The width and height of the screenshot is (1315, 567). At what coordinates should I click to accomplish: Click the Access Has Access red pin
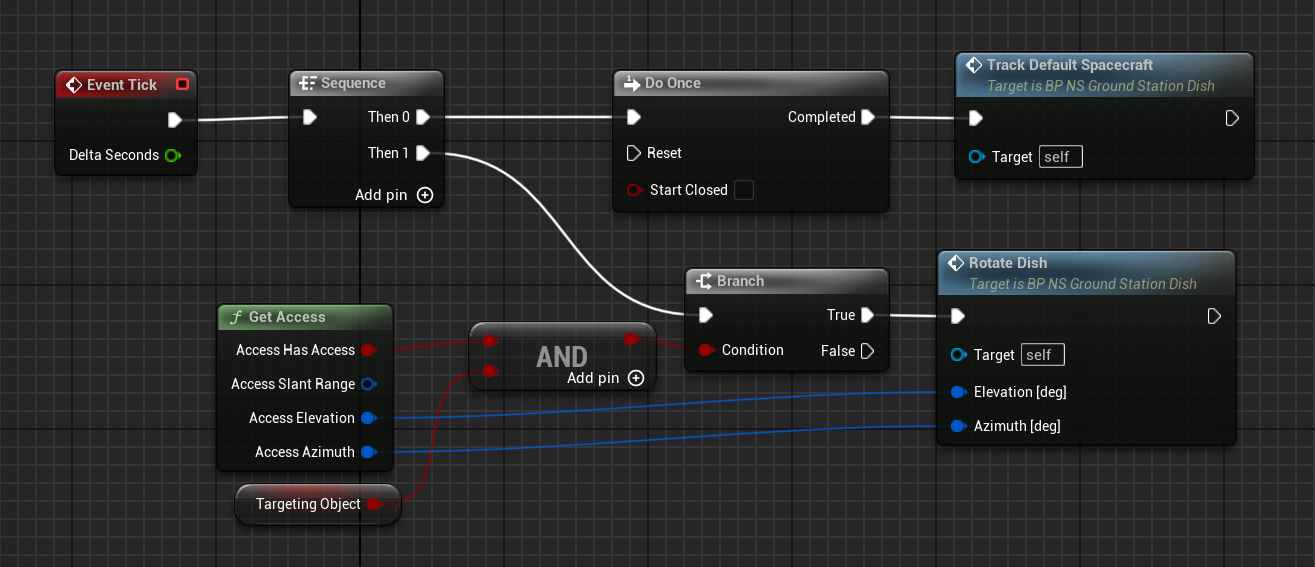pos(367,350)
